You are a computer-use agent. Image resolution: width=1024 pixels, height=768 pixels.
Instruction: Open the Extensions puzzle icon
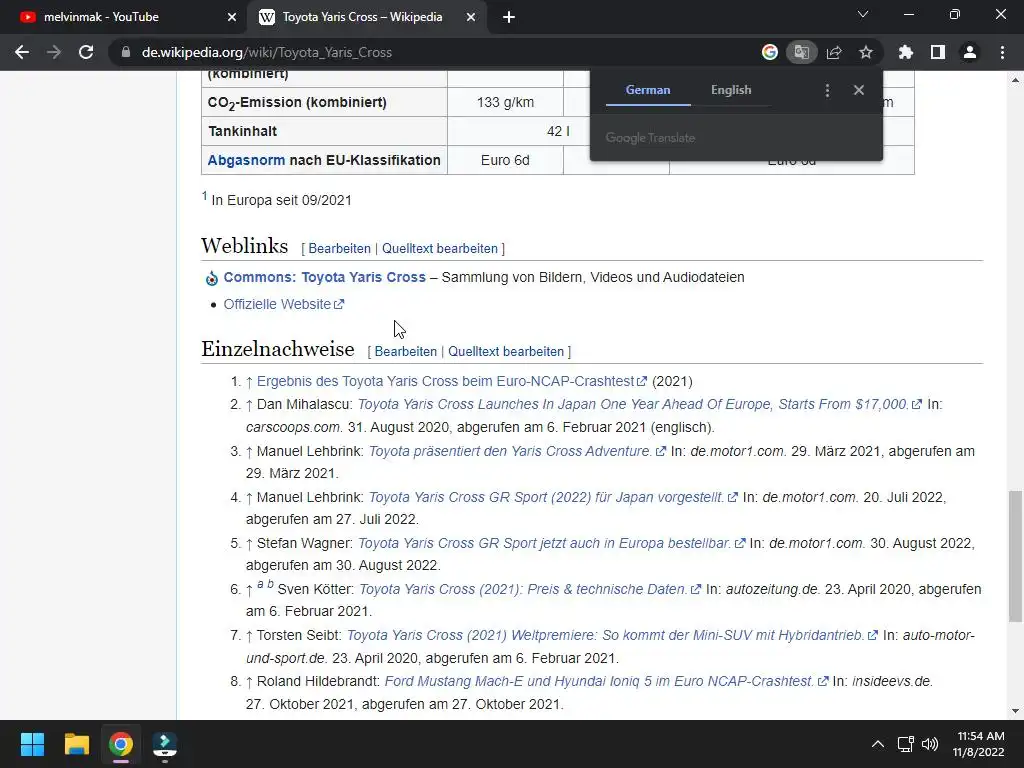(906, 52)
